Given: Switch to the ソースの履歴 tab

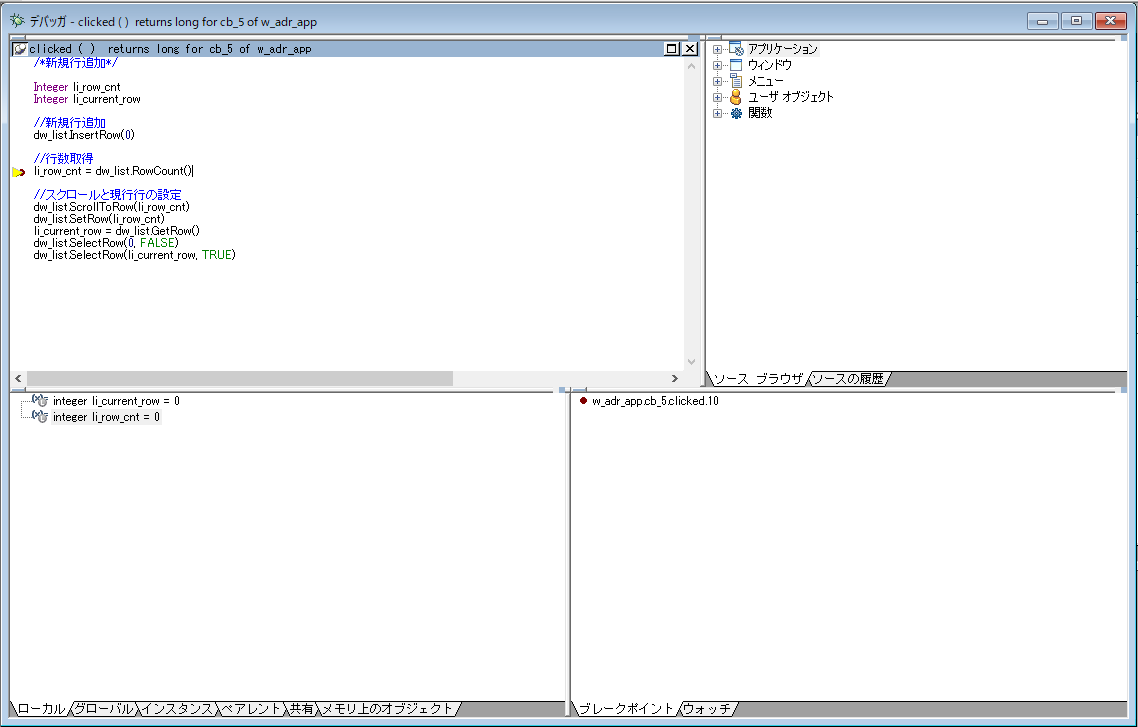Looking at the screenshot, I should [847, 379].
